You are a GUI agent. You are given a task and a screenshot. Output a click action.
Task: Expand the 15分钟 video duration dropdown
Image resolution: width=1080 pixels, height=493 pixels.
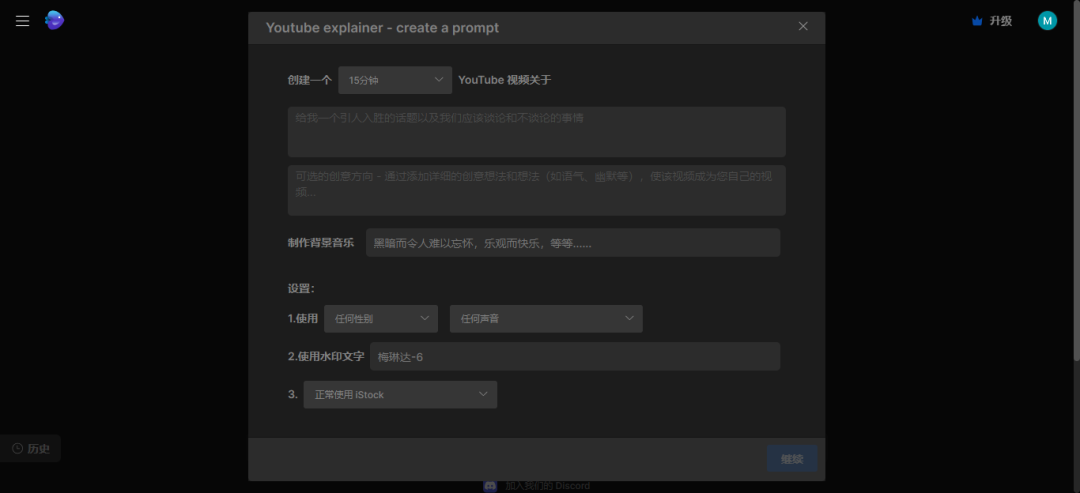[x=395, y=80]
